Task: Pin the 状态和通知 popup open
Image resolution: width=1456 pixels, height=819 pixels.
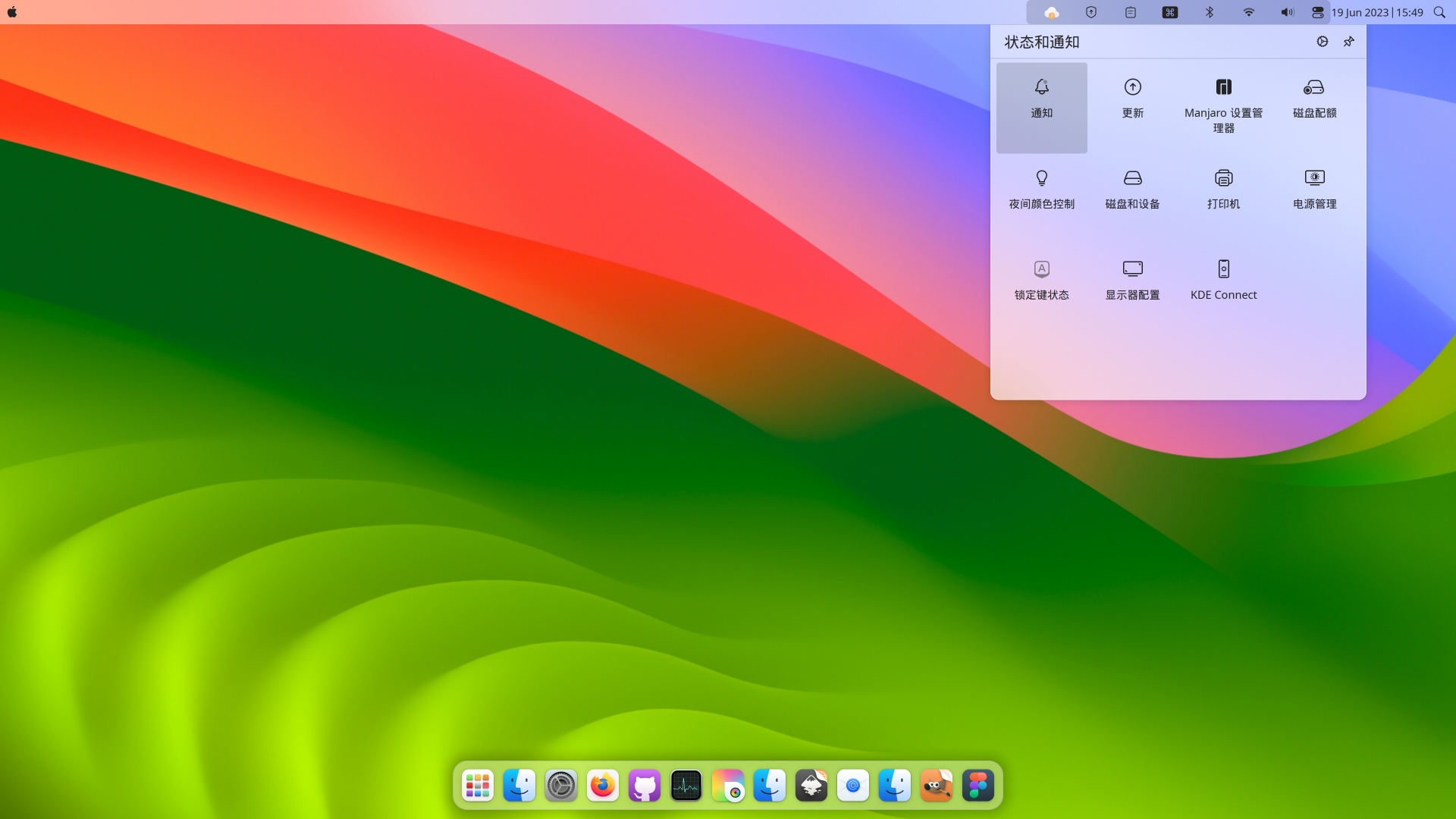Action: point(1348,42)
